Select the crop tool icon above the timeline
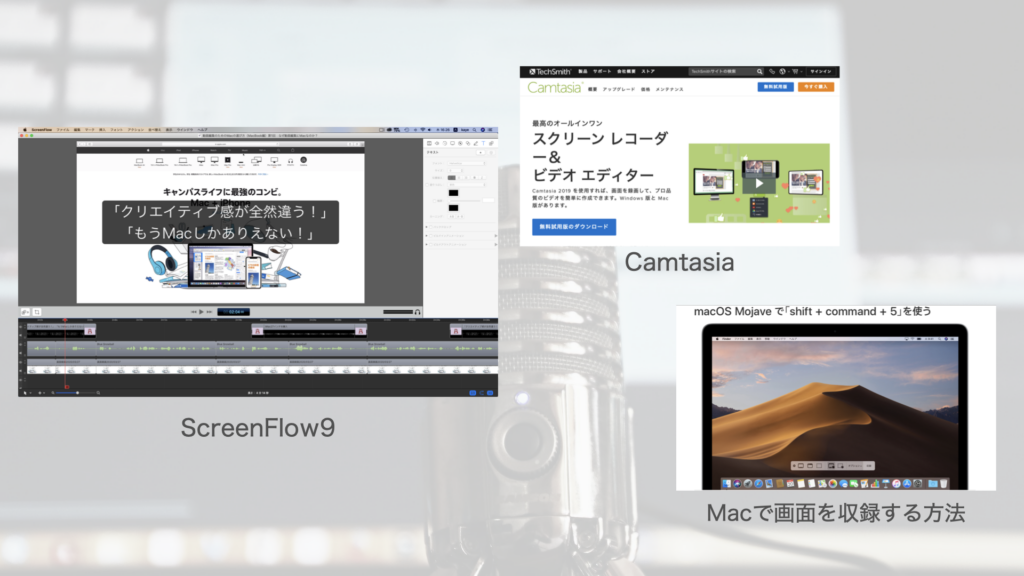The width and height of the screenshot is (1024, 576). pos(36,312)
